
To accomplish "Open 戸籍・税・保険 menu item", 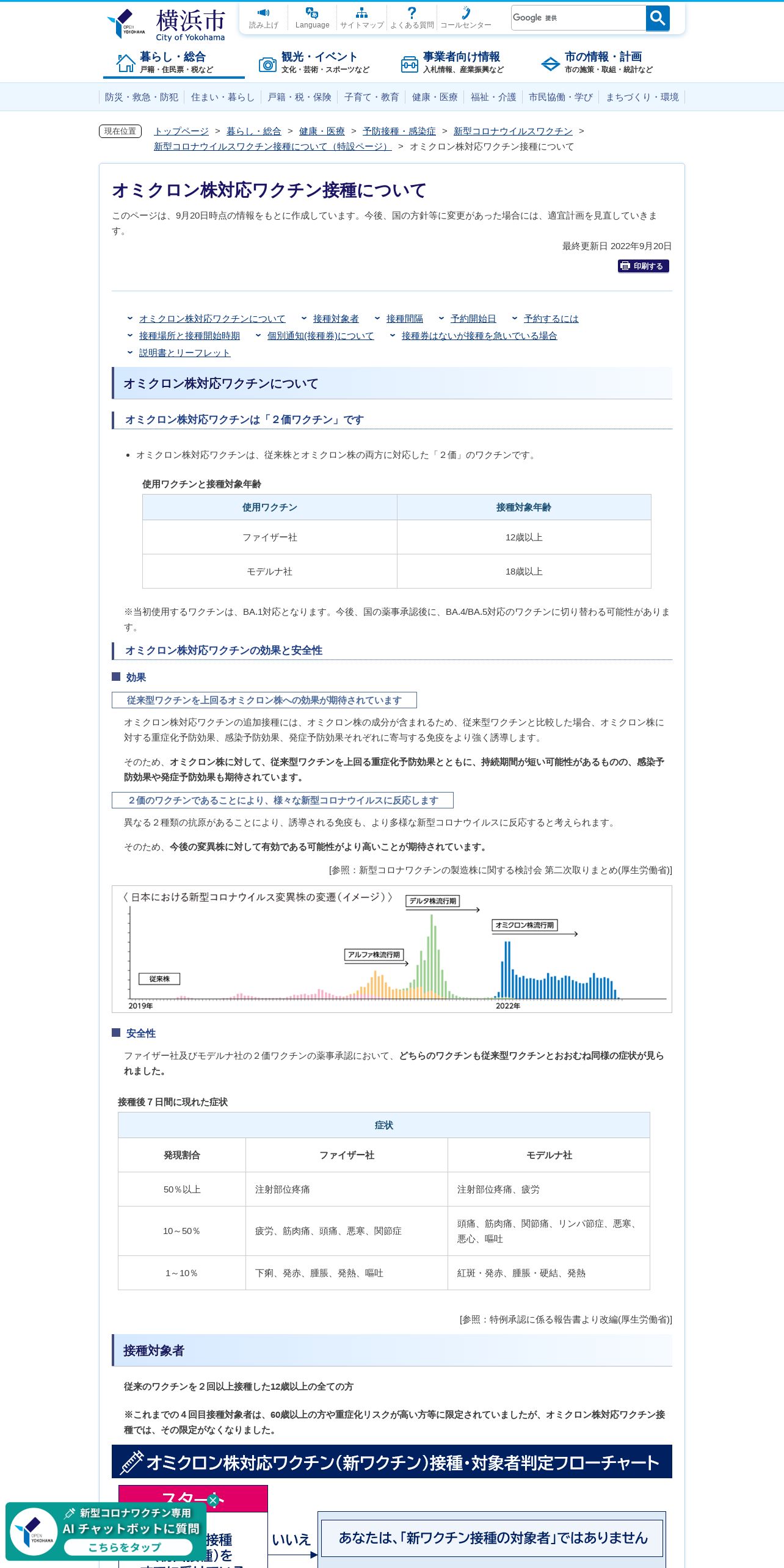I will click(299, 97).
